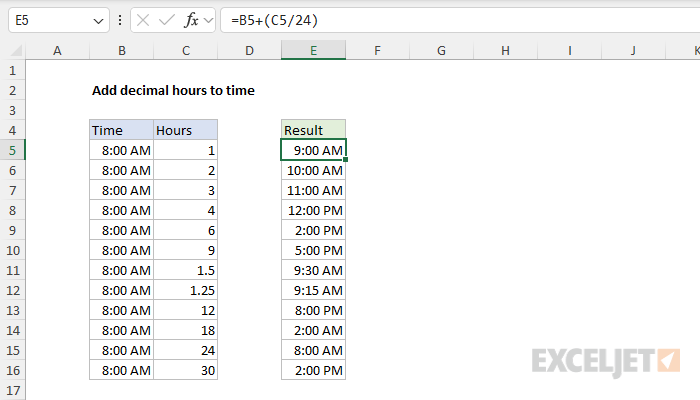Select the result cell 12:00 PM
The image size is (700, 400).
point(313,210)
